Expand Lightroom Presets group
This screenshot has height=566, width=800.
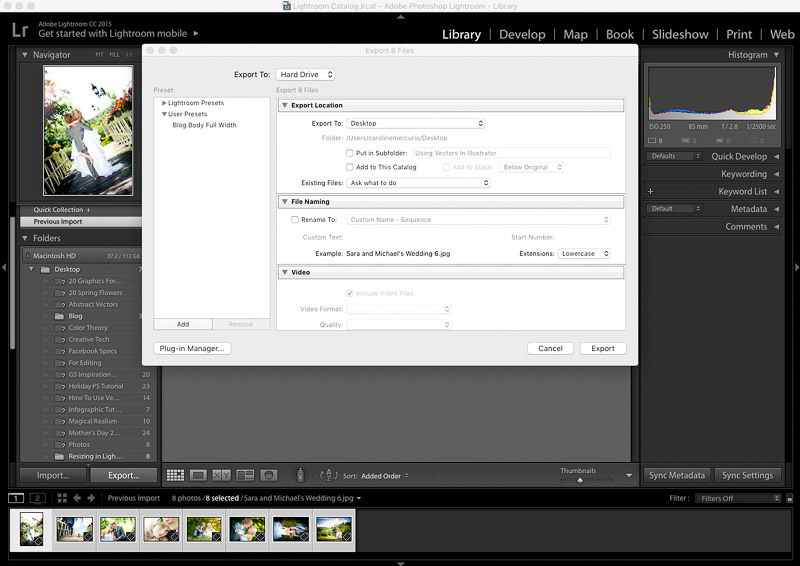click(x=164, y=103)
